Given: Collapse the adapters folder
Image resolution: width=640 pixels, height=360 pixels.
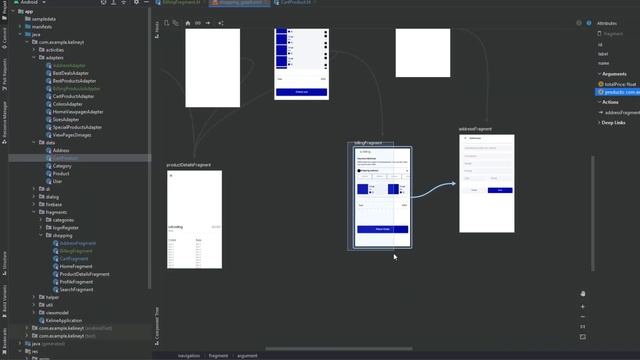Looking at the screenshot, I should click(x=34, y=58).
